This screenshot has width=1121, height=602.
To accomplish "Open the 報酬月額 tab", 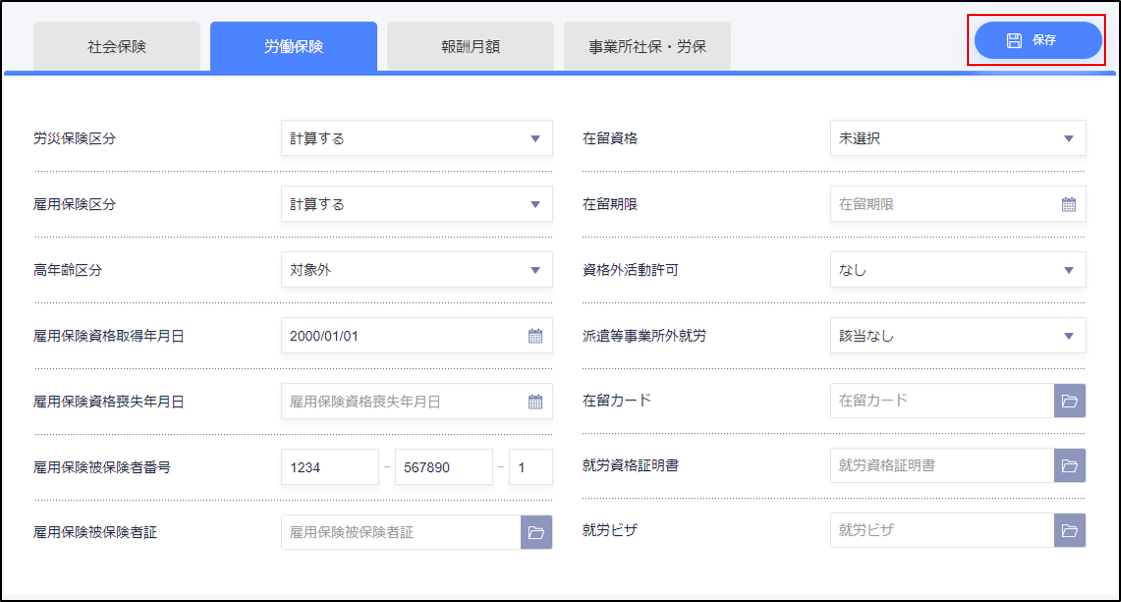I will [470, 47].
